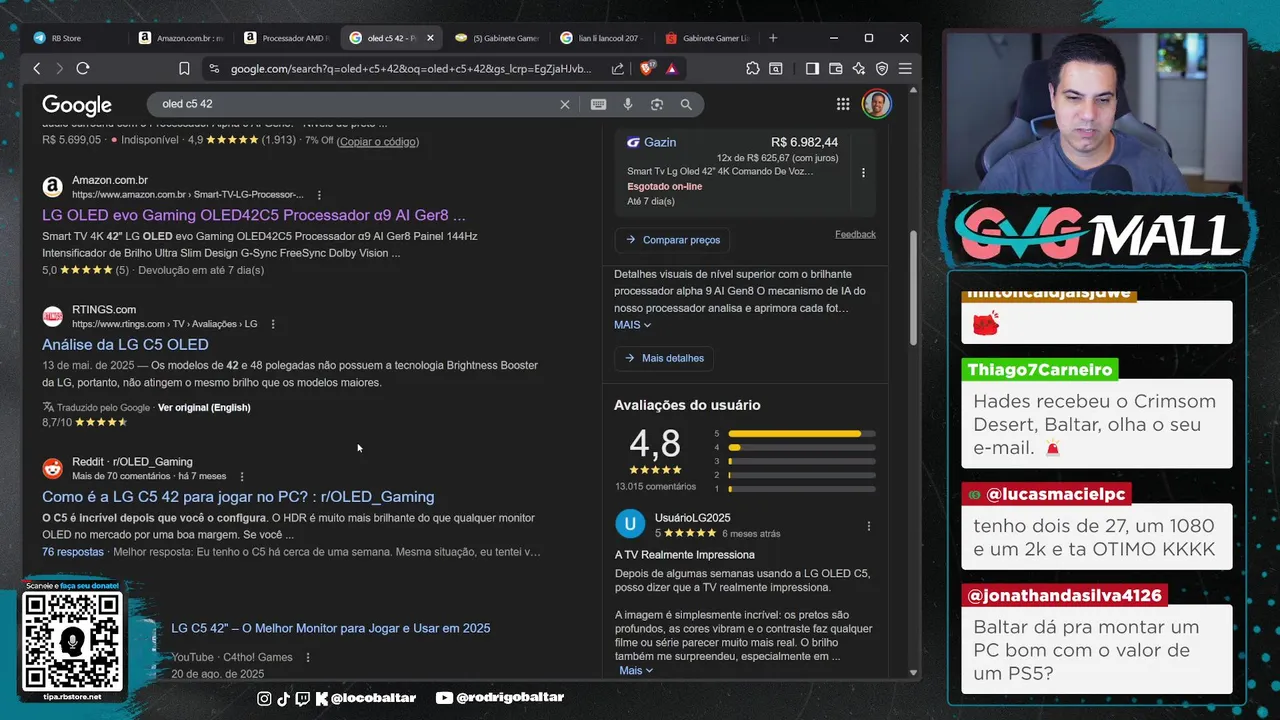Click in the Google search field
The height and width of the screenshot is (720, 1280).
click(x=355, y=104)
